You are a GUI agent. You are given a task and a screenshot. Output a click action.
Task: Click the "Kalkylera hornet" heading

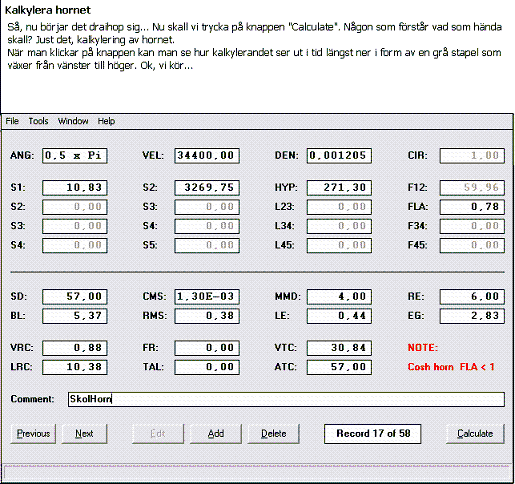(x=48, y=10)
